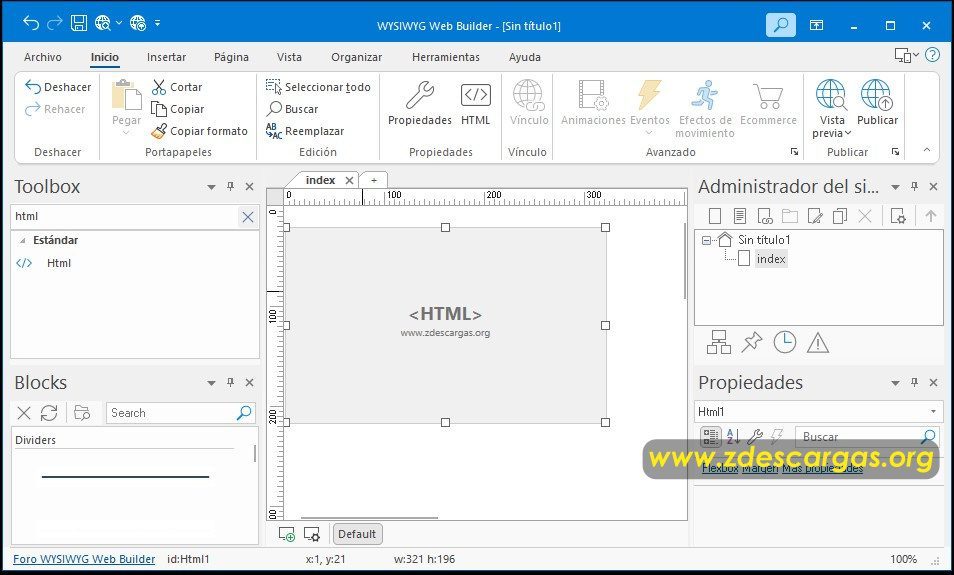This screenshot has height=575, width=954.
Task: Collapse the ribbon with chevron
Action: point(927,150)
